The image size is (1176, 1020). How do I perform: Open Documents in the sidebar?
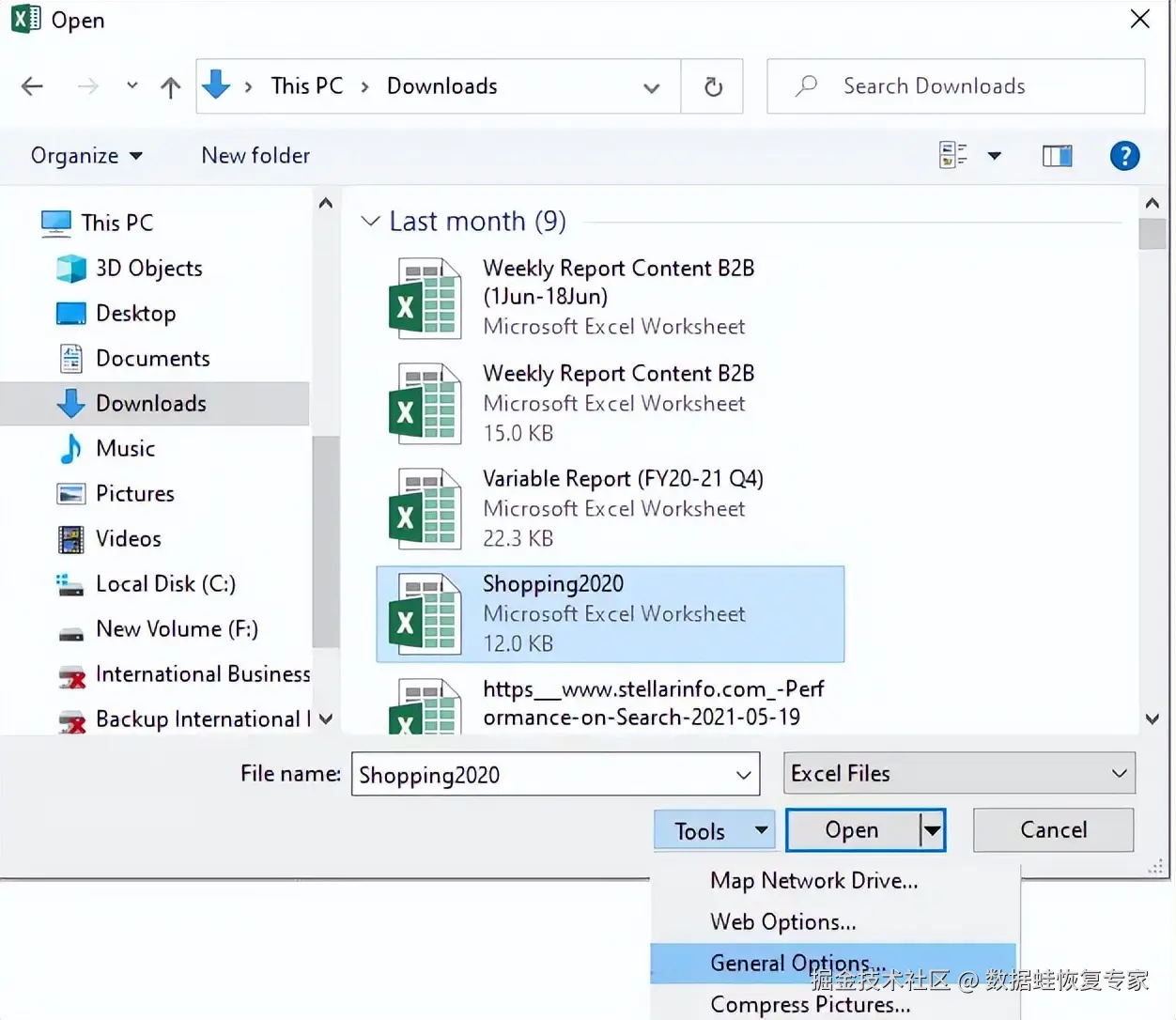coord(133,358)
